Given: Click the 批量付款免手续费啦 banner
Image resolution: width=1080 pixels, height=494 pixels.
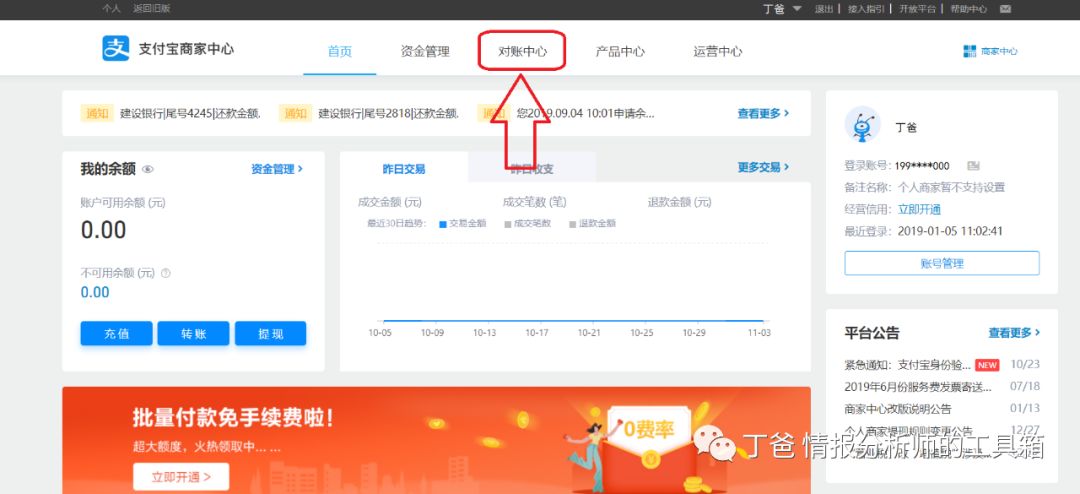Looking at the screenshot, I should coord(436,440).
